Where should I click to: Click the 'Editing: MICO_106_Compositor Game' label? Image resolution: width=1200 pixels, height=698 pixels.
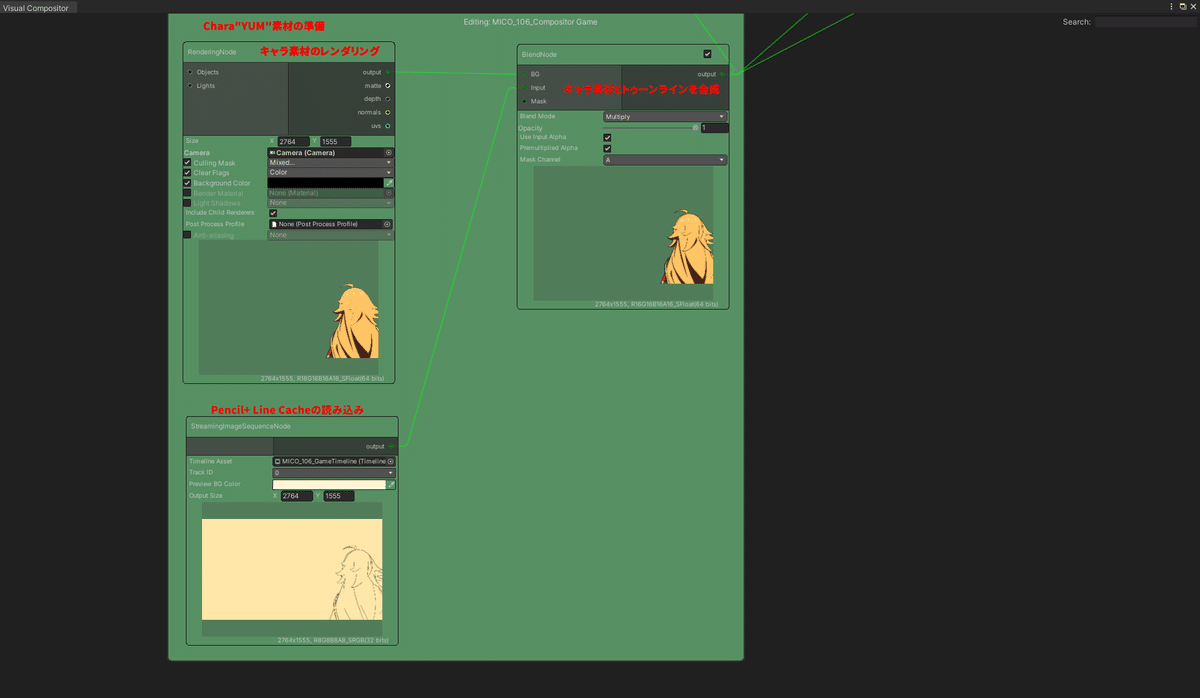click(x=531, y=21)
